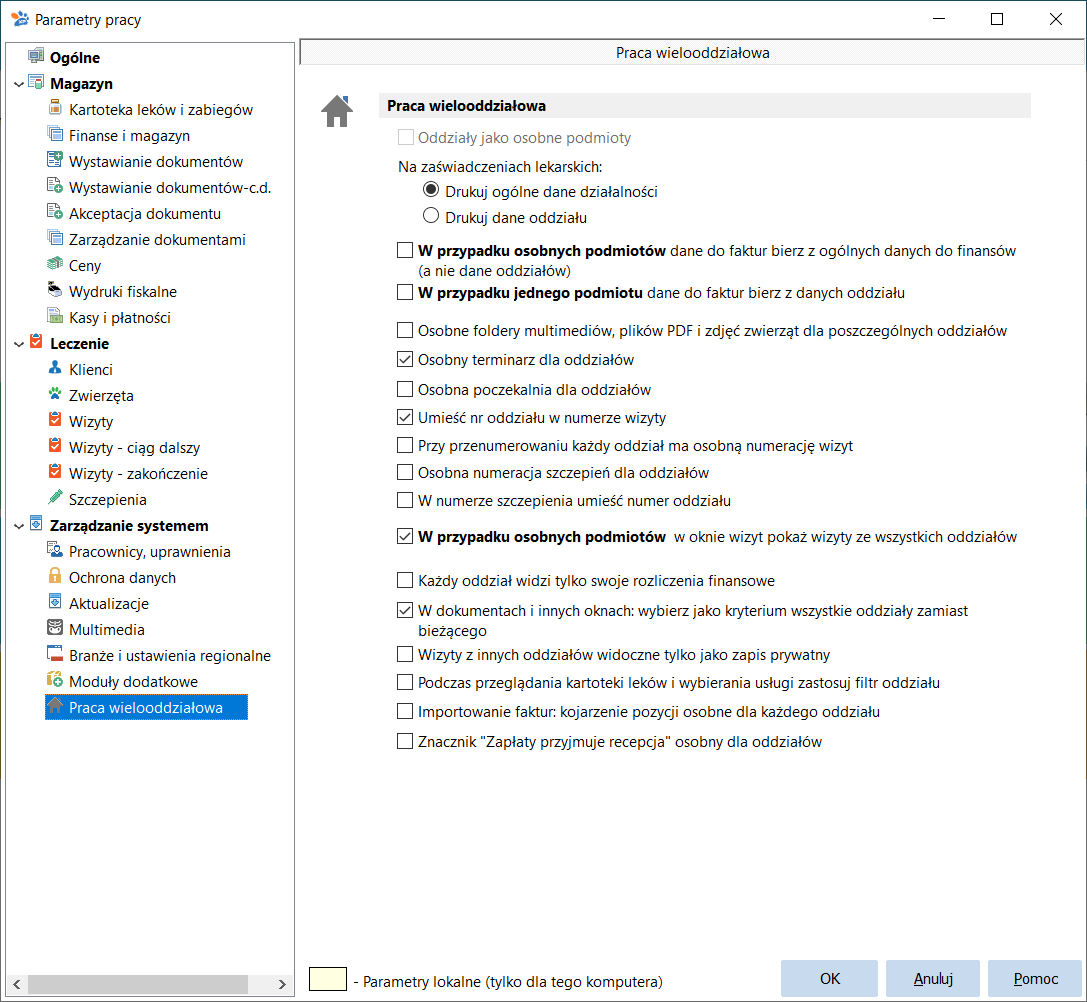Click the Pracownicy, uprawnienia icon

tap(55, 550)
